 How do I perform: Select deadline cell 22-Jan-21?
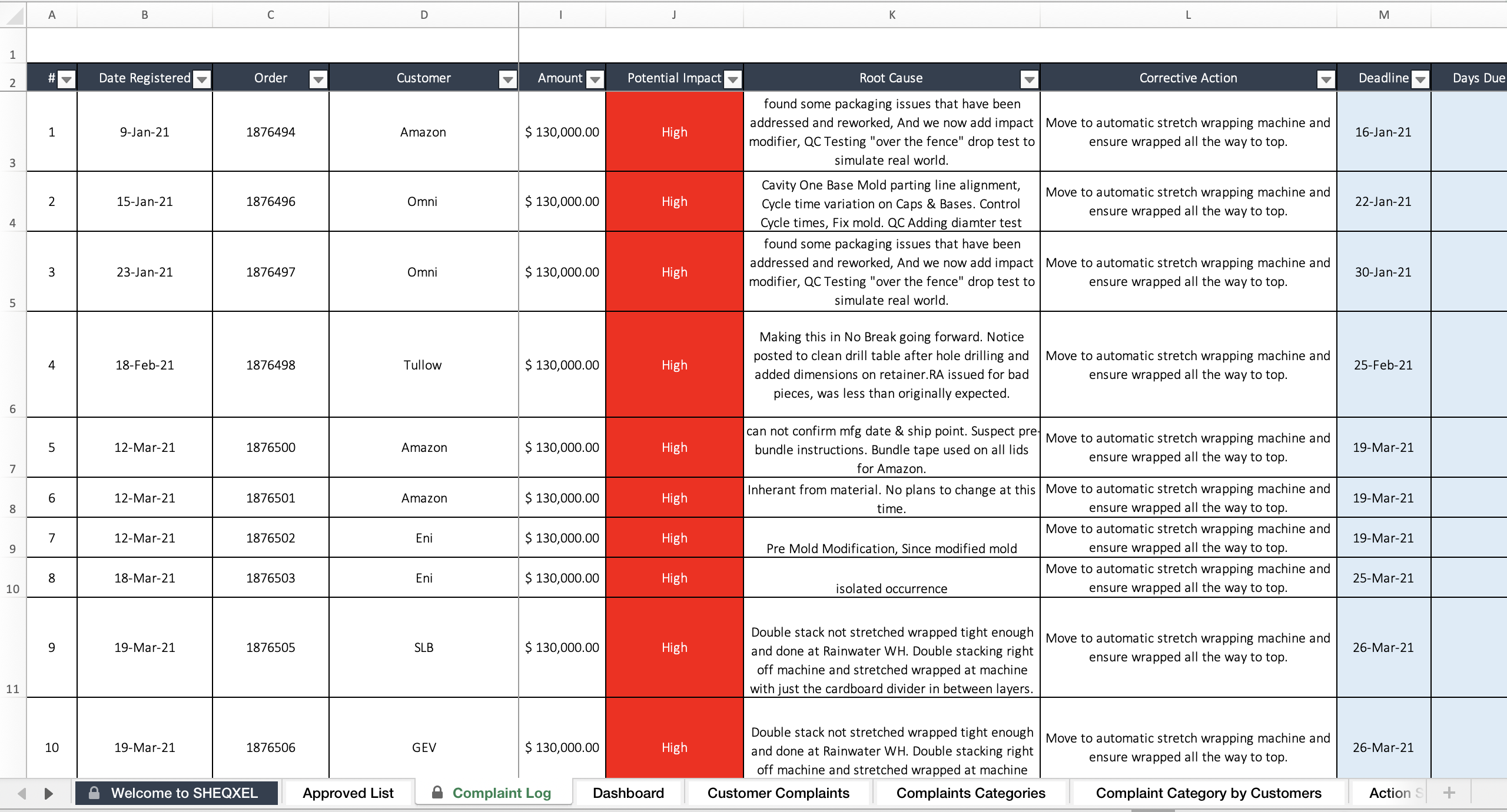pos(1384,201)
